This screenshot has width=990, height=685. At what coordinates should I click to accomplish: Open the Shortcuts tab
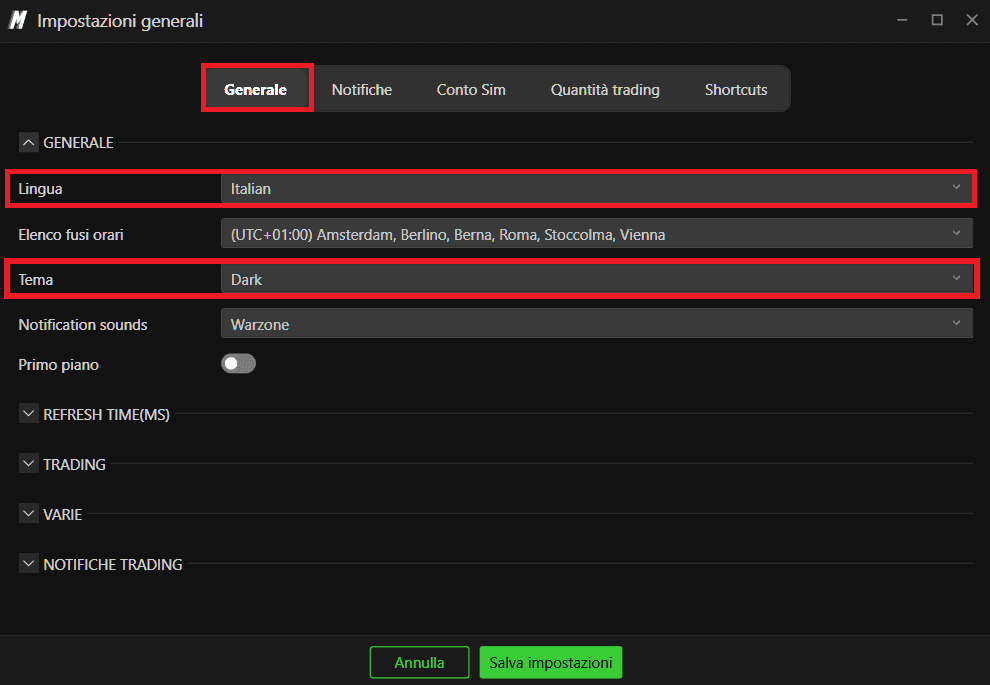click(736, 90)
